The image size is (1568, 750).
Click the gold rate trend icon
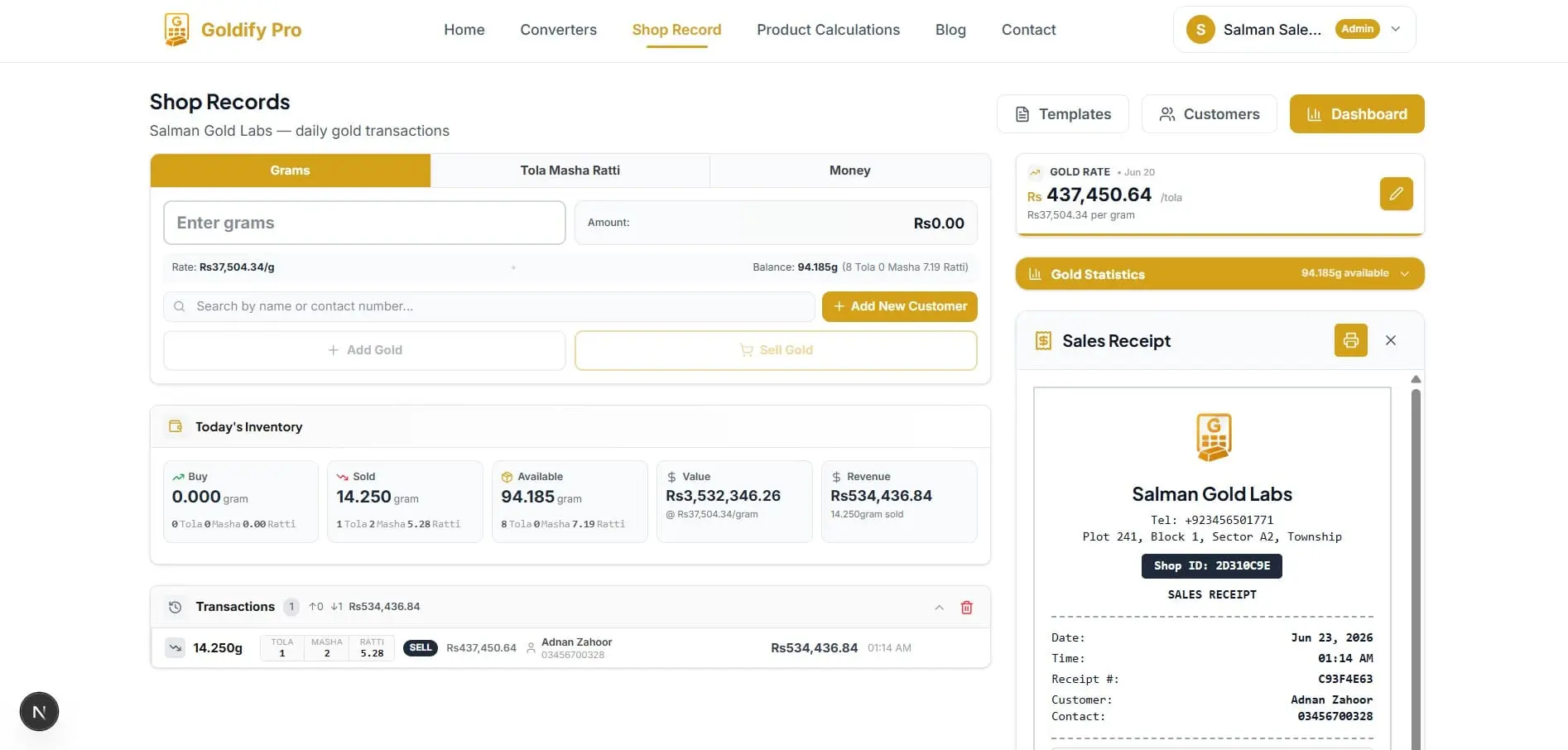coord(1035,172)
